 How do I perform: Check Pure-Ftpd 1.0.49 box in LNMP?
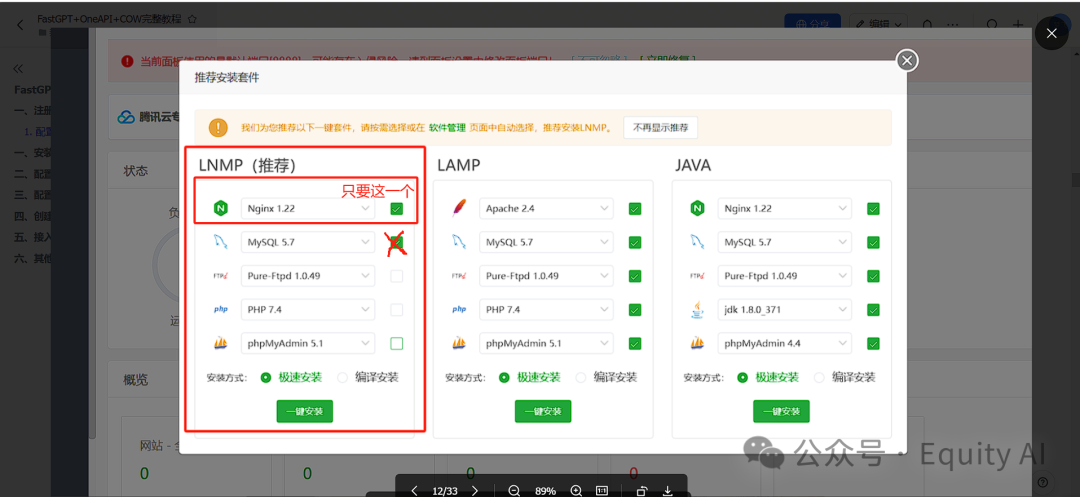[x=397, y=276]
